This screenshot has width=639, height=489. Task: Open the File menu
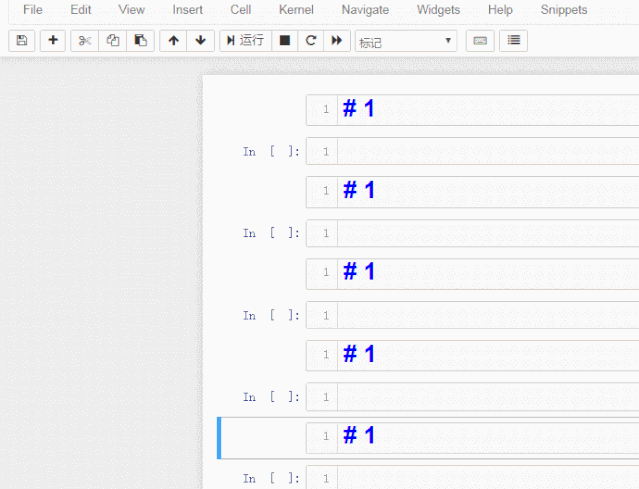33,10
